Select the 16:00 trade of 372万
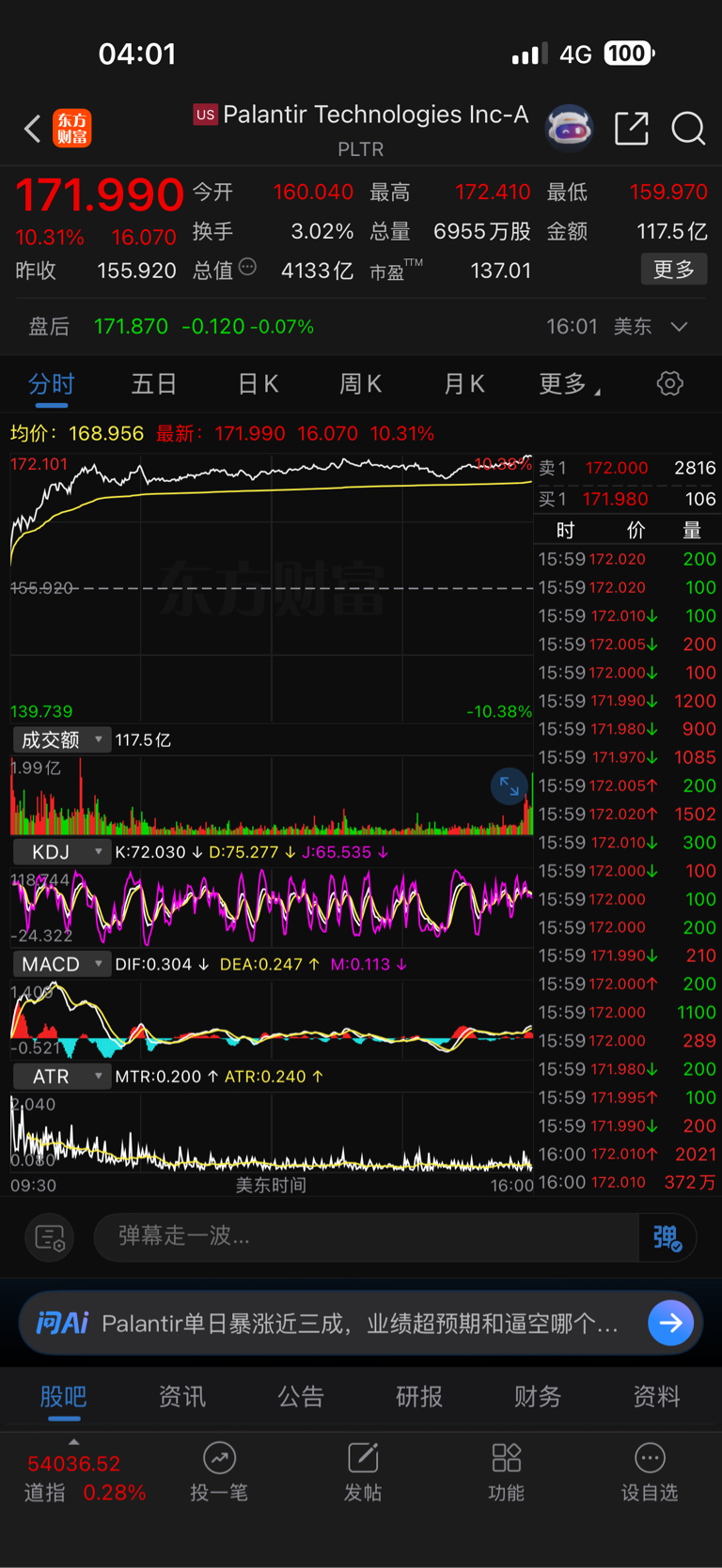The height and width of the screenshot is (1568, 722). tap(627, 1182)
